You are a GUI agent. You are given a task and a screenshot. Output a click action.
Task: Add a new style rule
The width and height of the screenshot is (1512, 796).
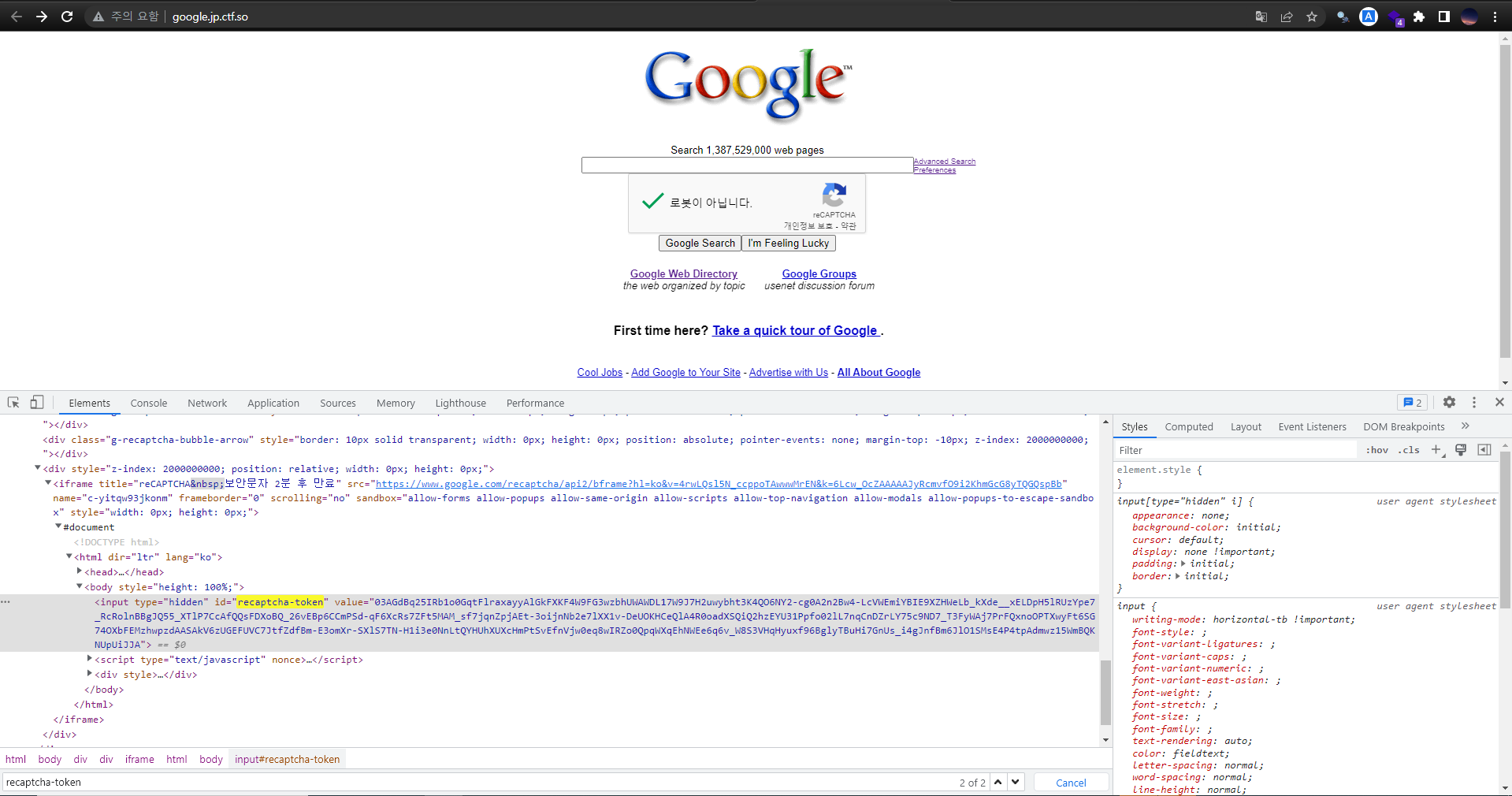coord(1436,449)
